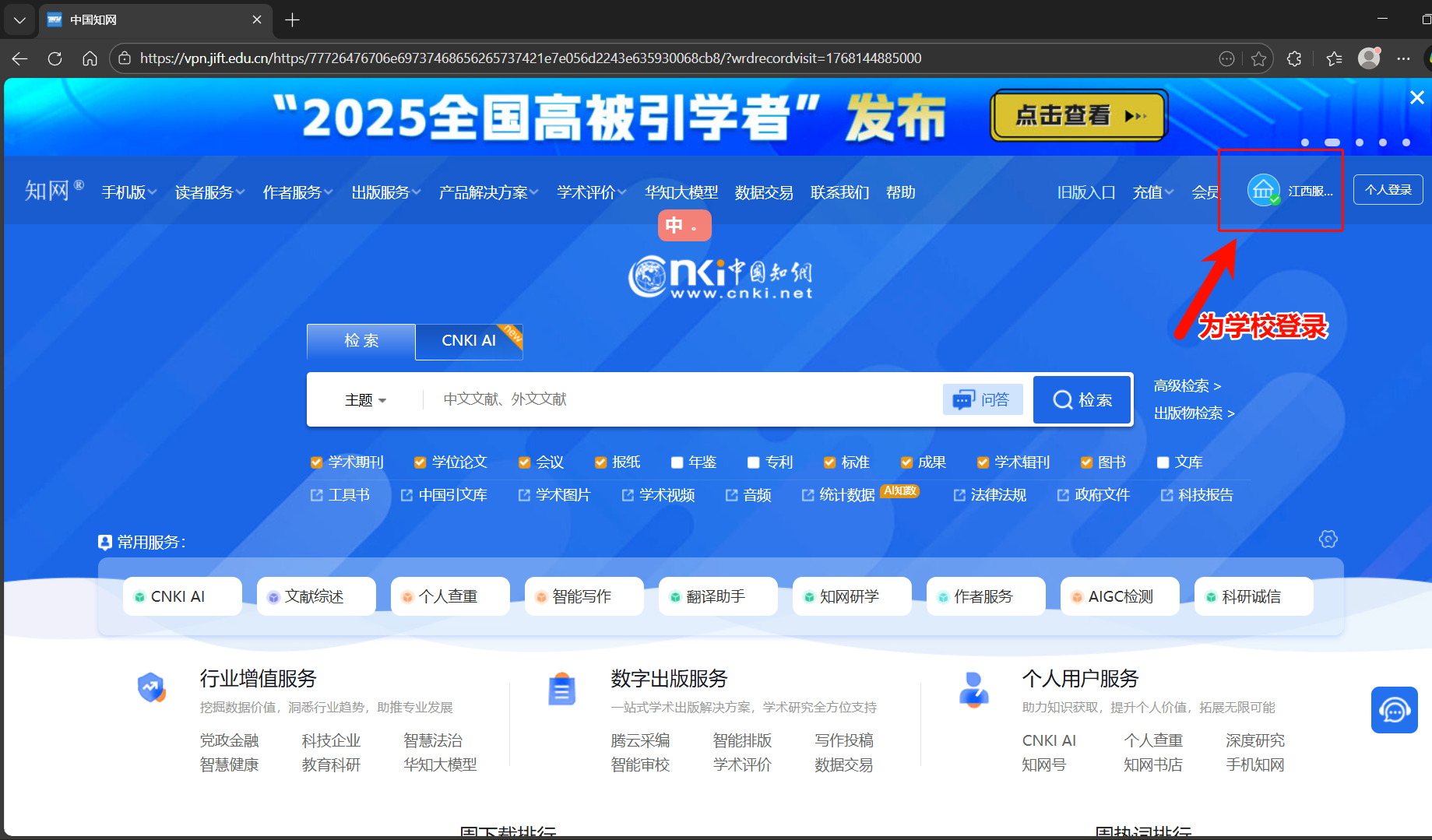Image resolution: width=1432 pixels, height=840 pixels.
Task: Open the browser home icon
Action: 90,58
